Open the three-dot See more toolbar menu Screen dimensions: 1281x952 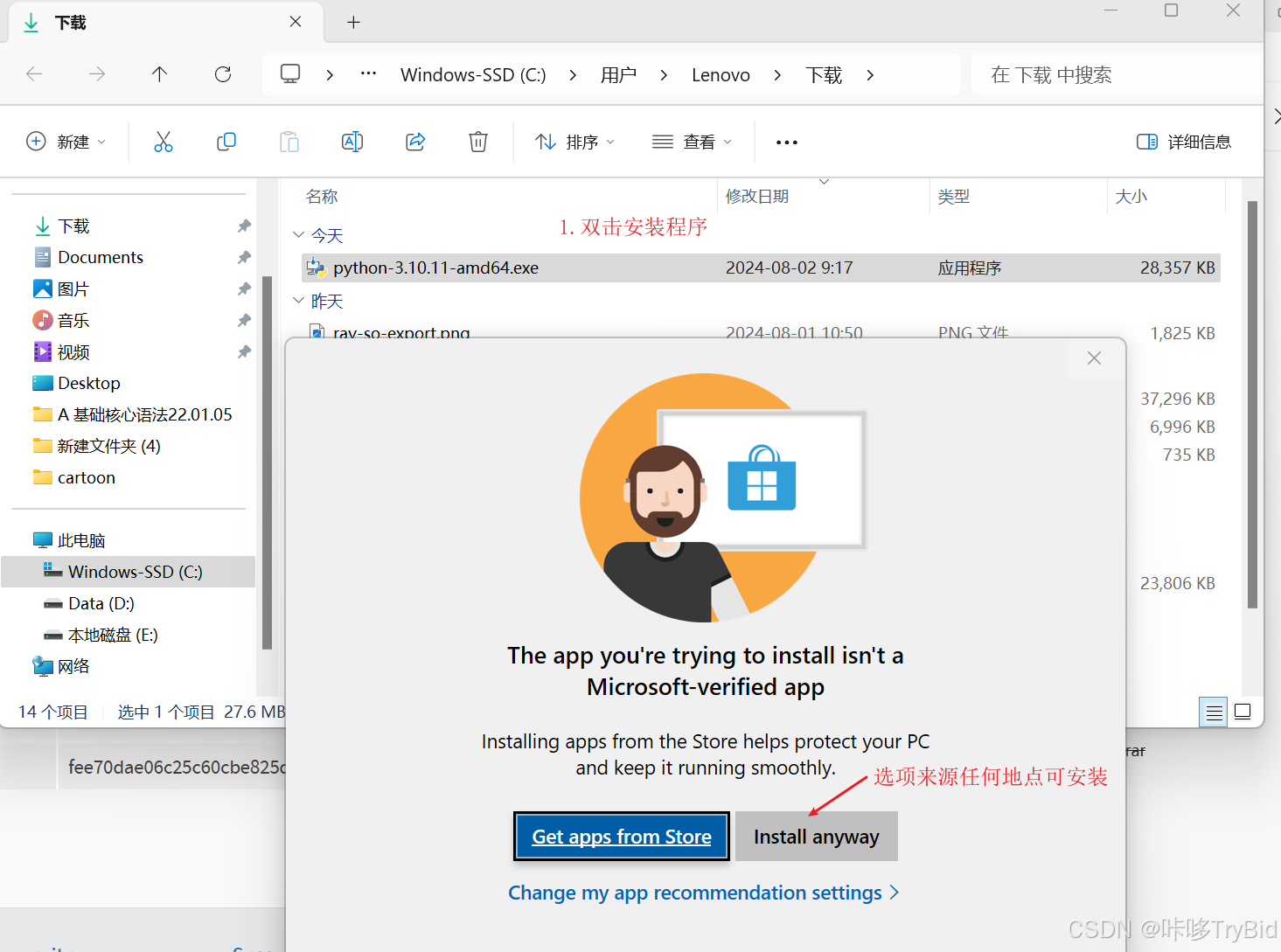[x=787, y=142]
